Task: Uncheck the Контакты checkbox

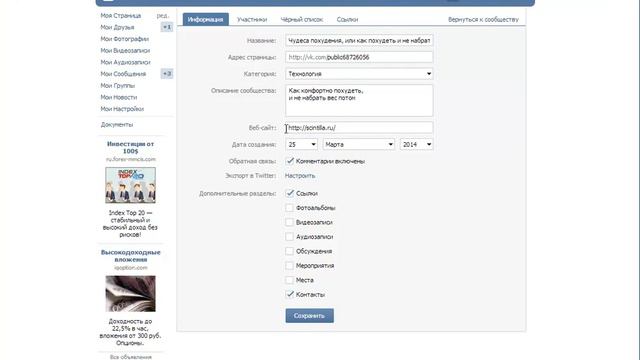Action: [289, 294]
